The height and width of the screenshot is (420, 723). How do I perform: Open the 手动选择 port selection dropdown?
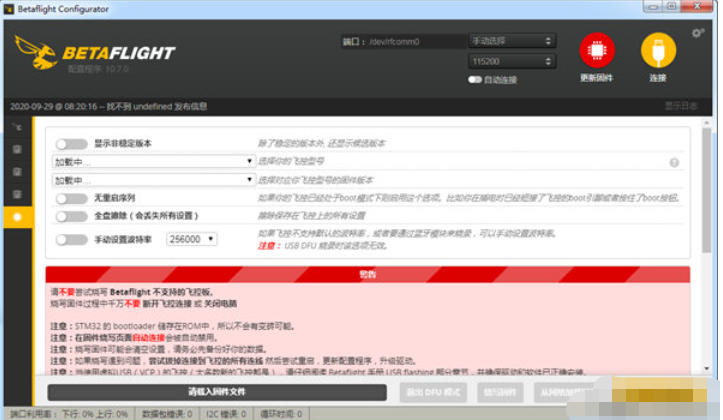click(x=512, y=41)
